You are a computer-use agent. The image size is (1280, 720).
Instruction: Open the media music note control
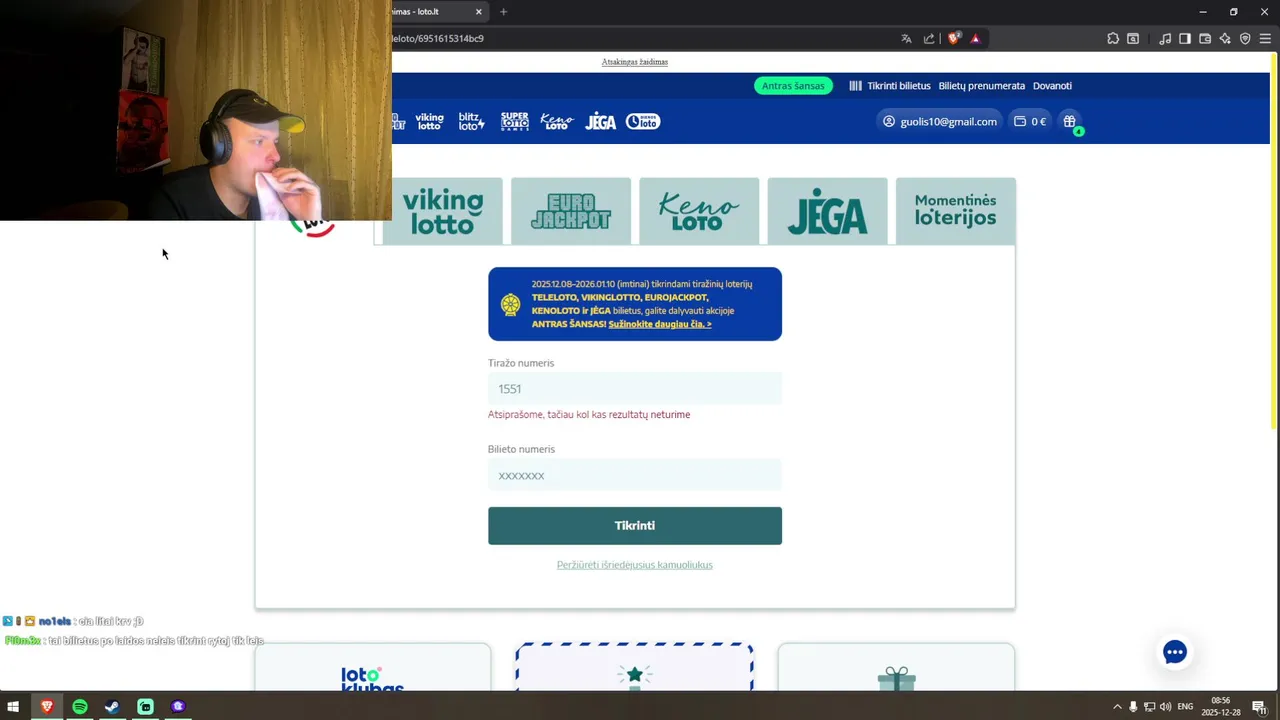[x=1165, y=38]
